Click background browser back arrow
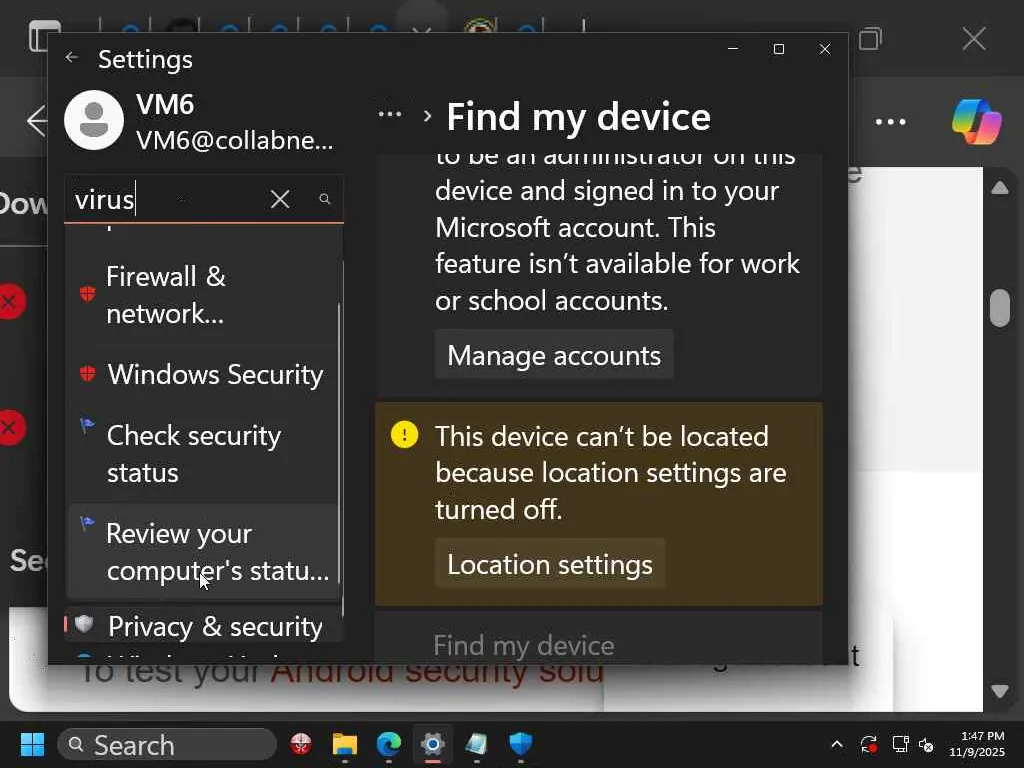The image size is (1024, 768). point(37,121)
